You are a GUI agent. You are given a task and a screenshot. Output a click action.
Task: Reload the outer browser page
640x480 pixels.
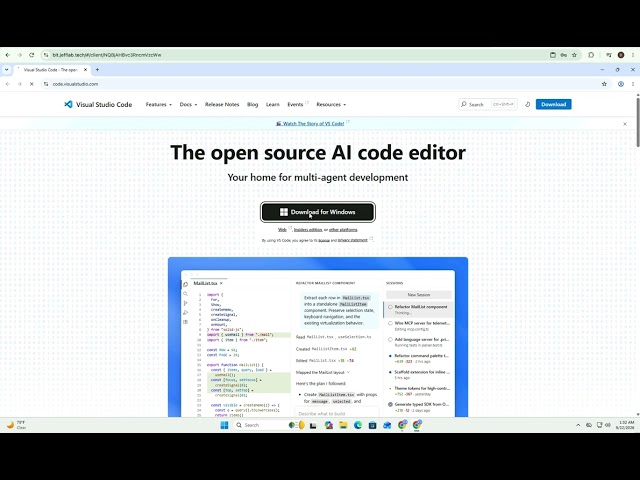point(31,55)
